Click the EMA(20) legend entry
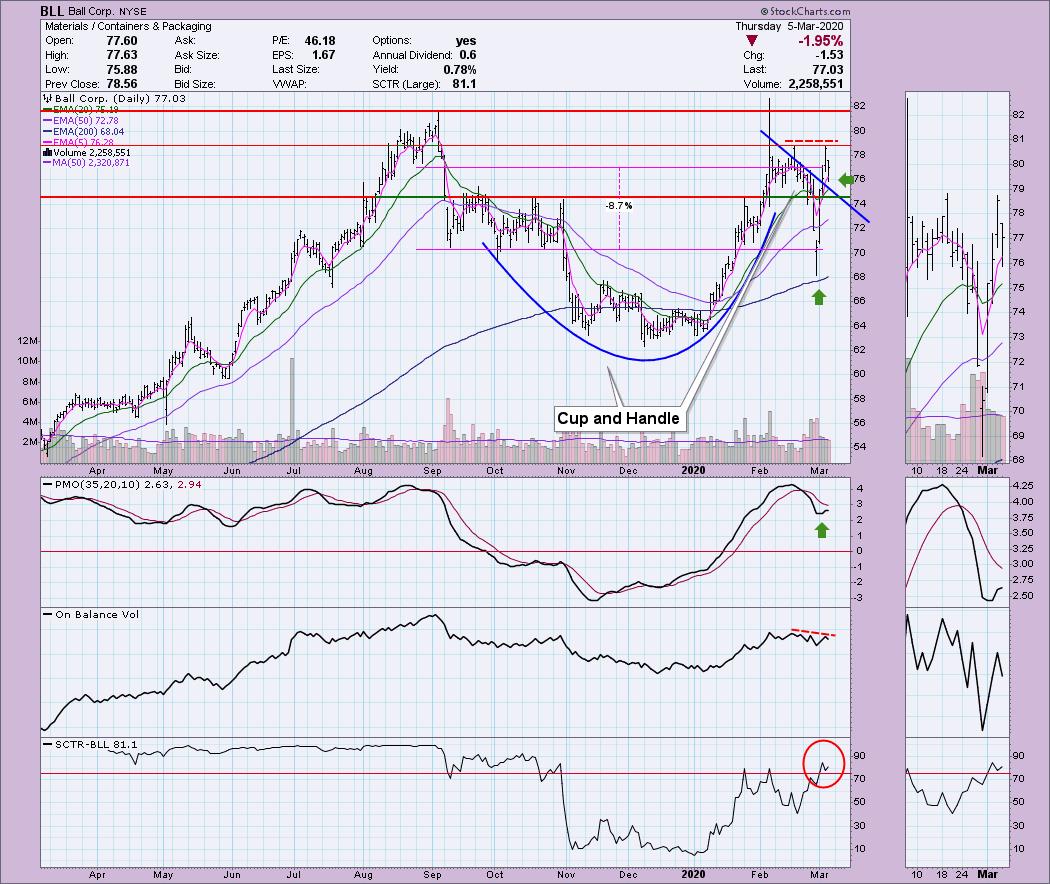 85,109
